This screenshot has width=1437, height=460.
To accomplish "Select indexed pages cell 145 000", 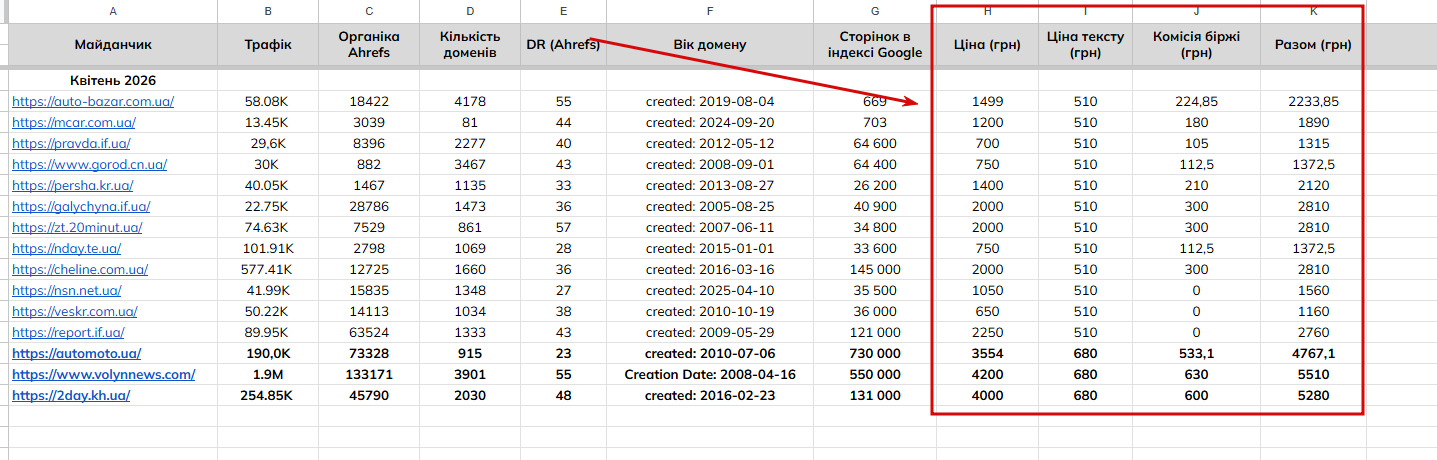I will point(875,270).
